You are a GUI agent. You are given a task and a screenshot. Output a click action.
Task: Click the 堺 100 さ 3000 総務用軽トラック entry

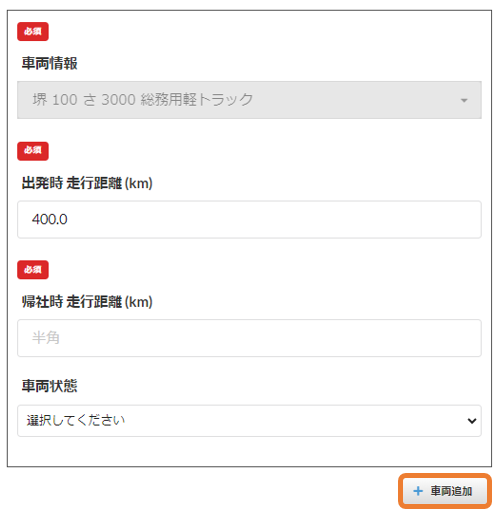143,100
